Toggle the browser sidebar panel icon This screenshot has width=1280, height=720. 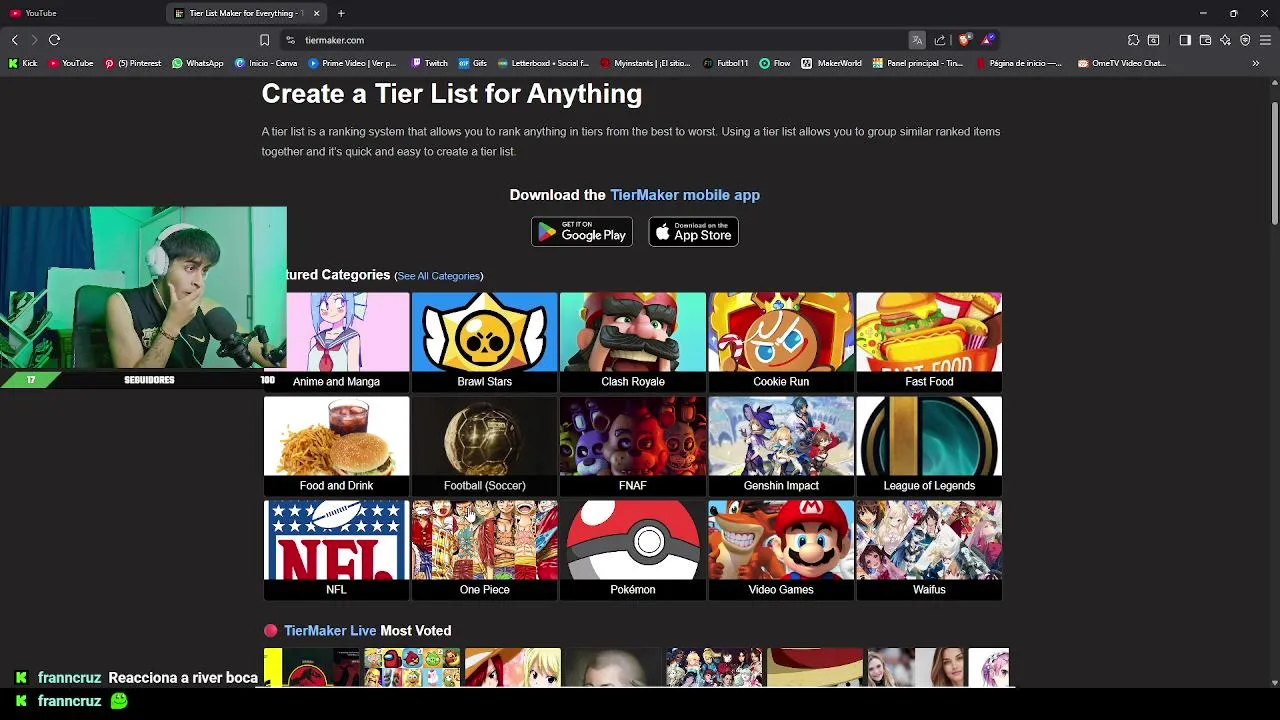pyautogui.click(x=1185, y=40)
